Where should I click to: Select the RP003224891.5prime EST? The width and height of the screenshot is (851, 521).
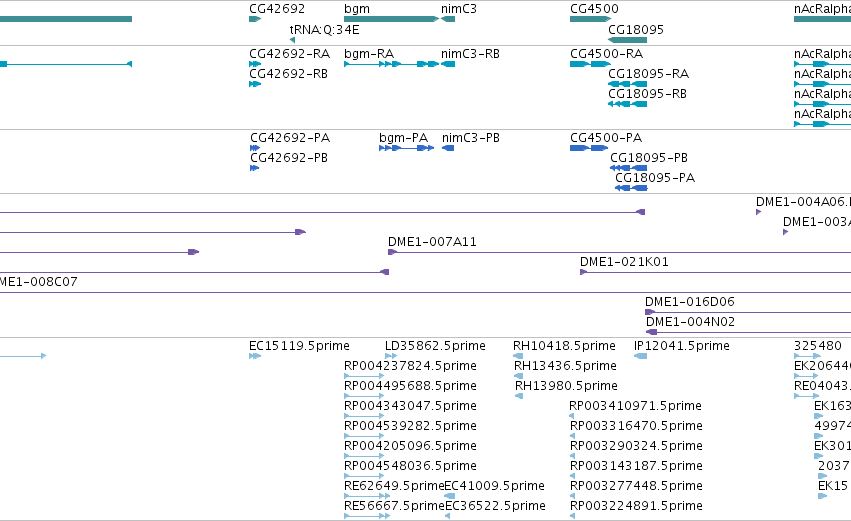coord(572,516)
